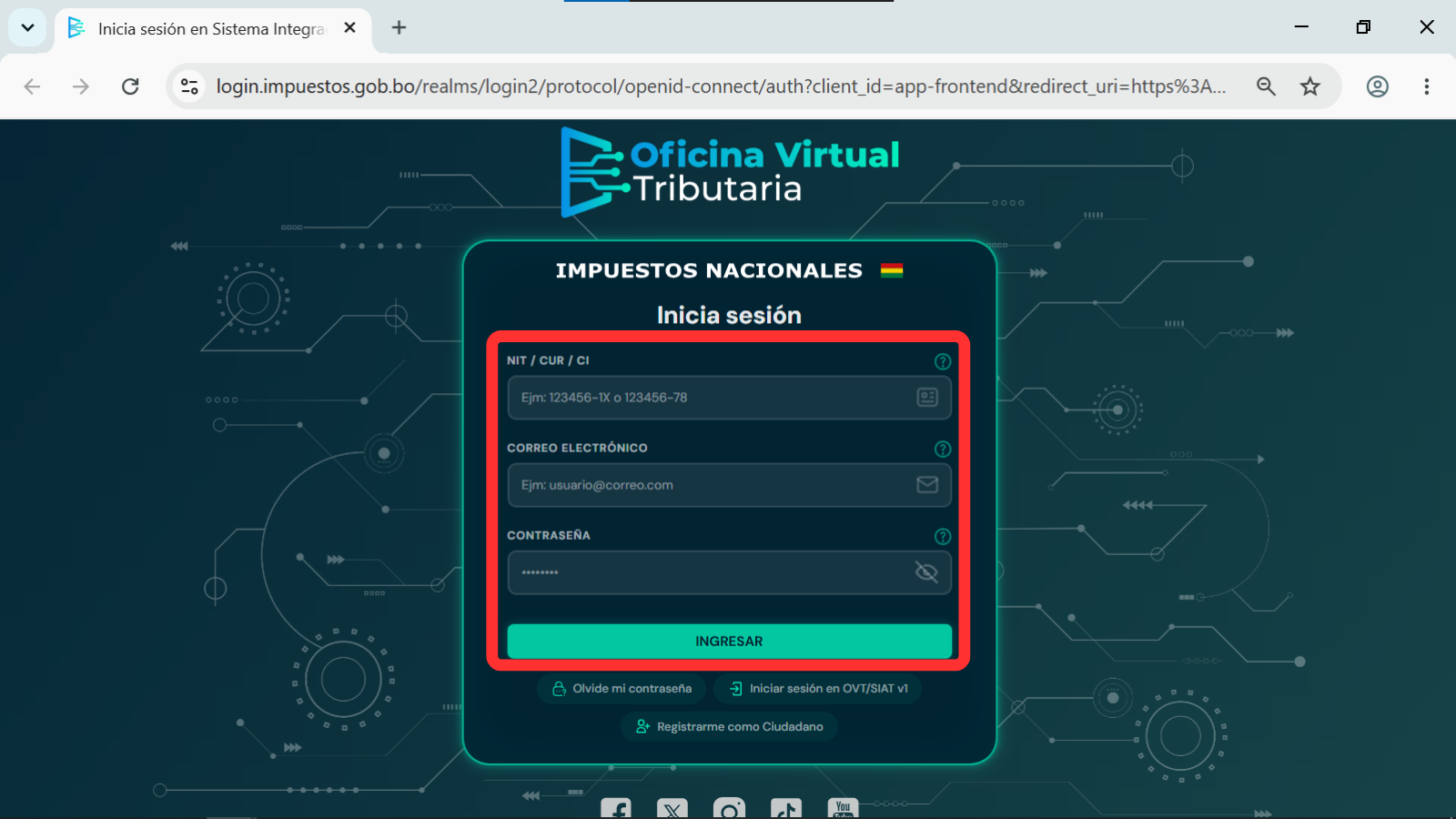Screen dimensions: 1456x819
Task: Click the CORREO ELECTRÓNICO label
Action: click(577, 448)
